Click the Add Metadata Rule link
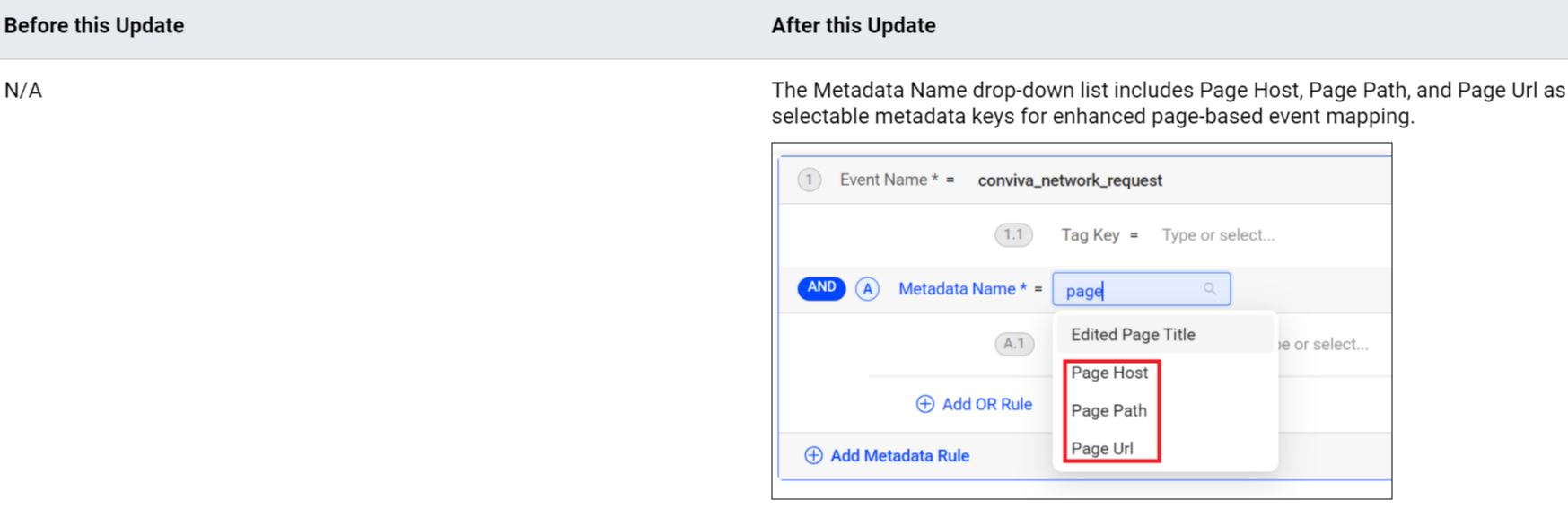The height and width of the screenshot is (518, 1568). point(899,455)
